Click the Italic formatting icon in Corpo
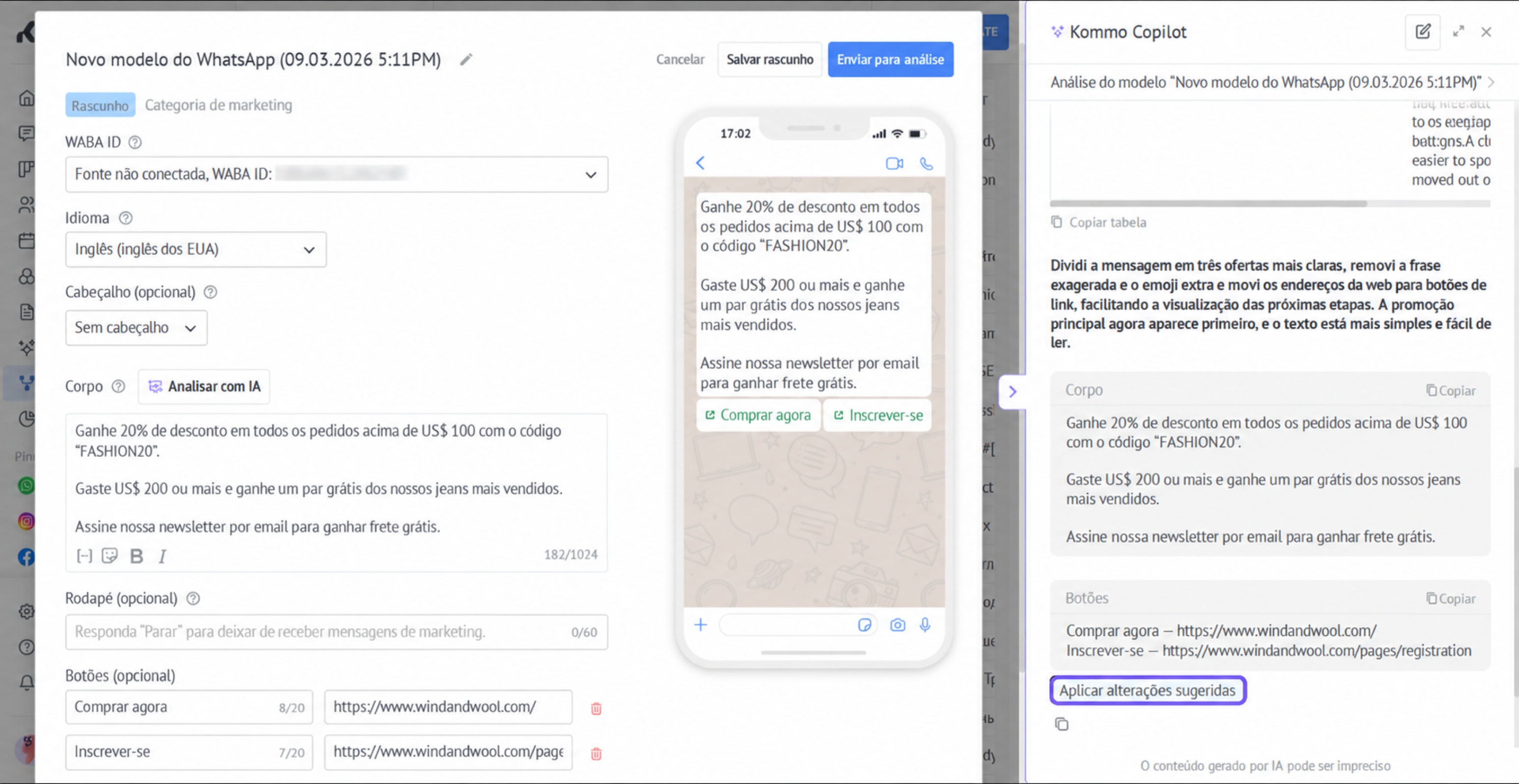This screenshot has width=1519, height=784. point(162,555)
